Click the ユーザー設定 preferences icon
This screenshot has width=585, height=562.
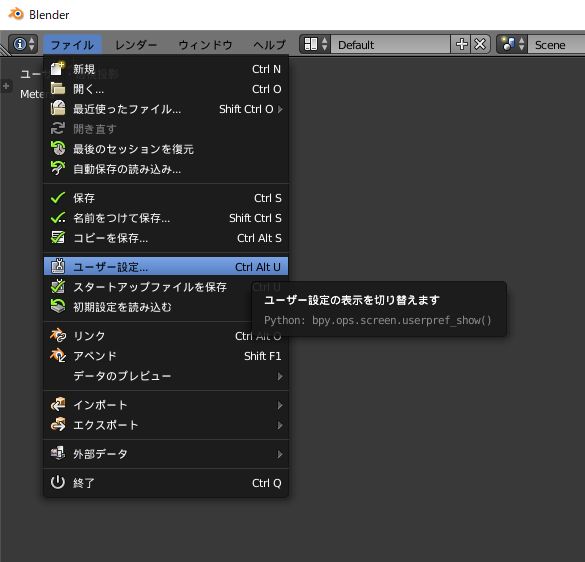58,266
